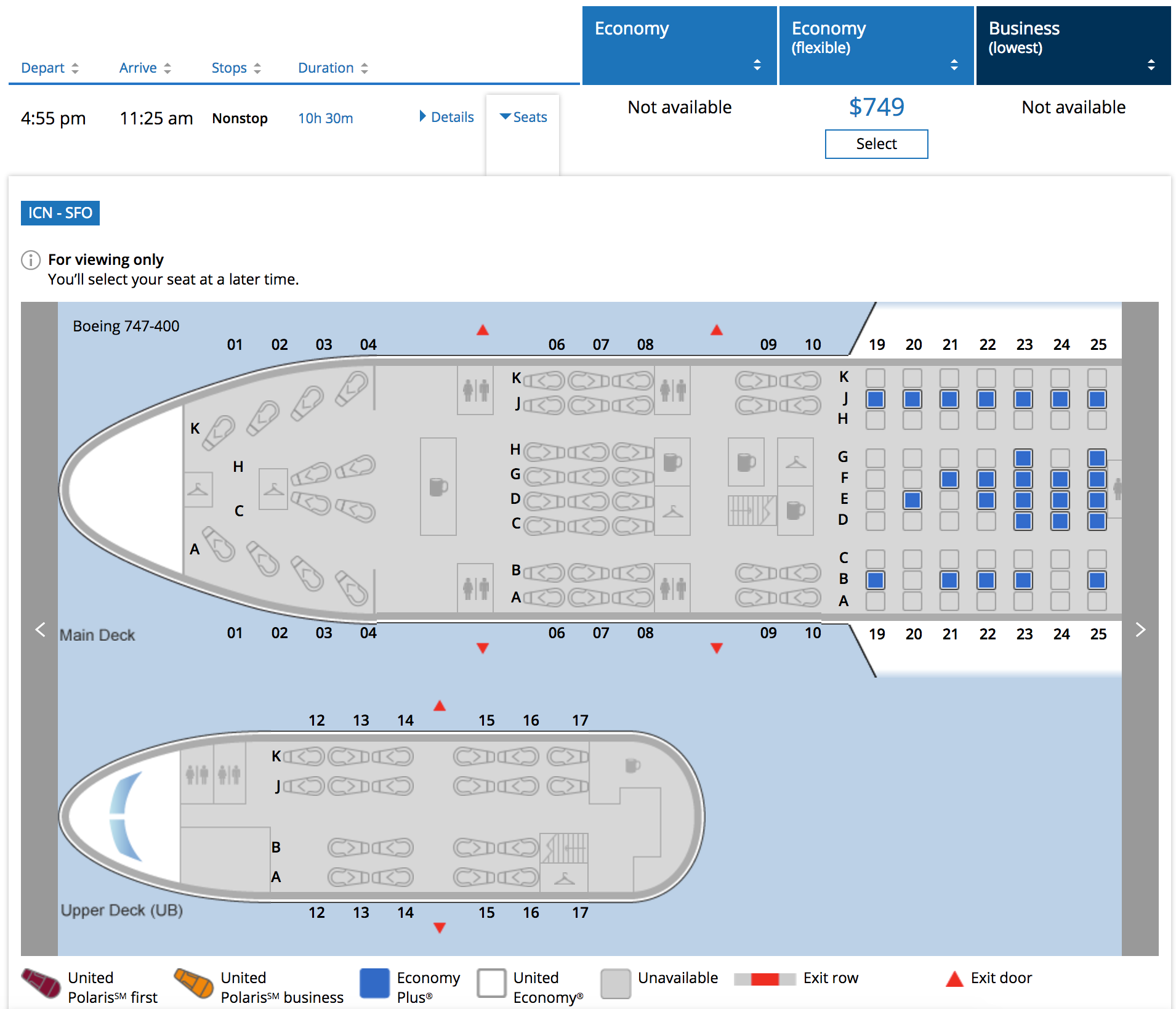Sort flights by Duration
Screen dimensions: 1176x1009
click(333, 68)
